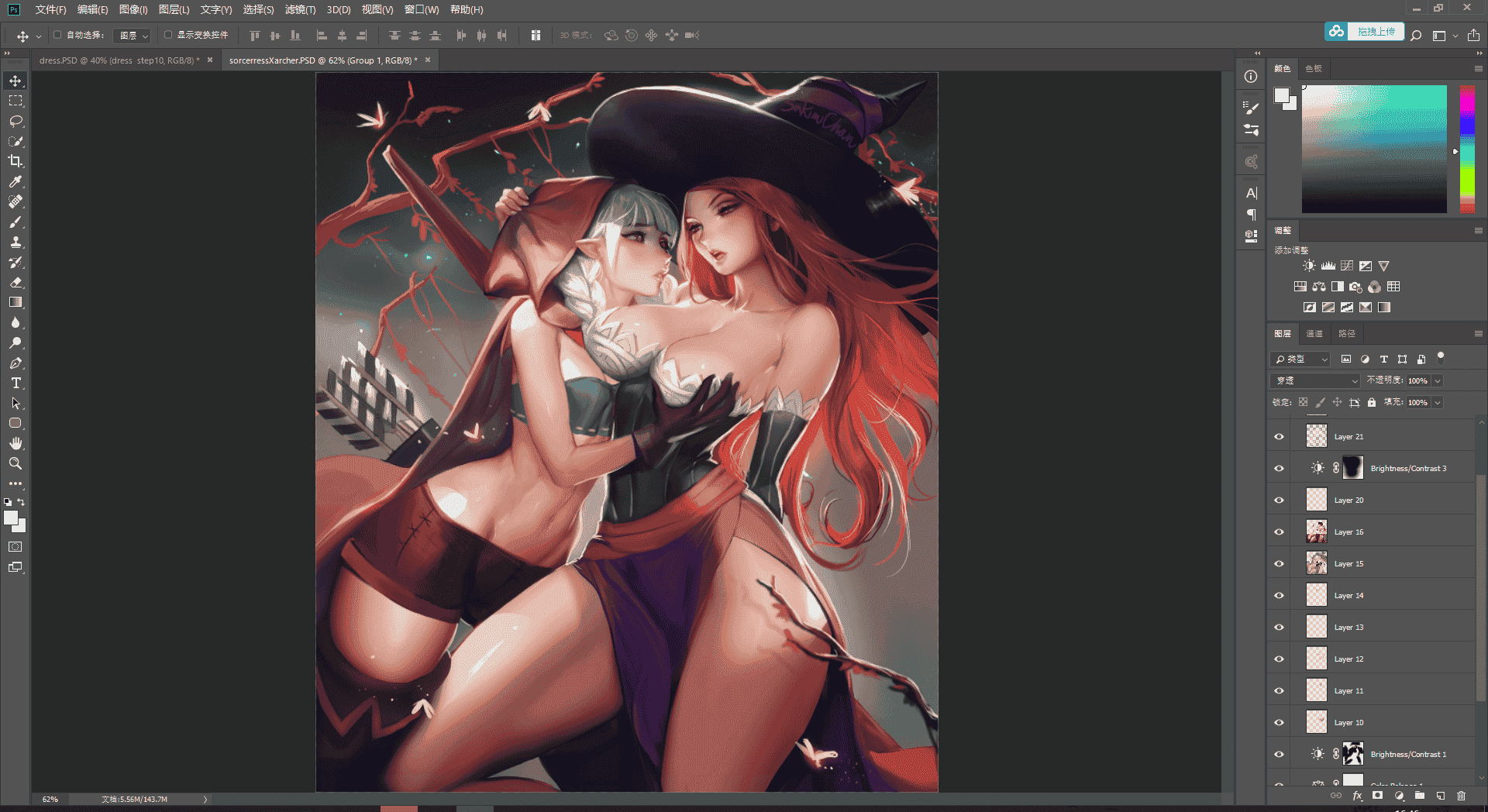Click the hue spectrum strip
1488x812 pixels.
coord(1467,149)
